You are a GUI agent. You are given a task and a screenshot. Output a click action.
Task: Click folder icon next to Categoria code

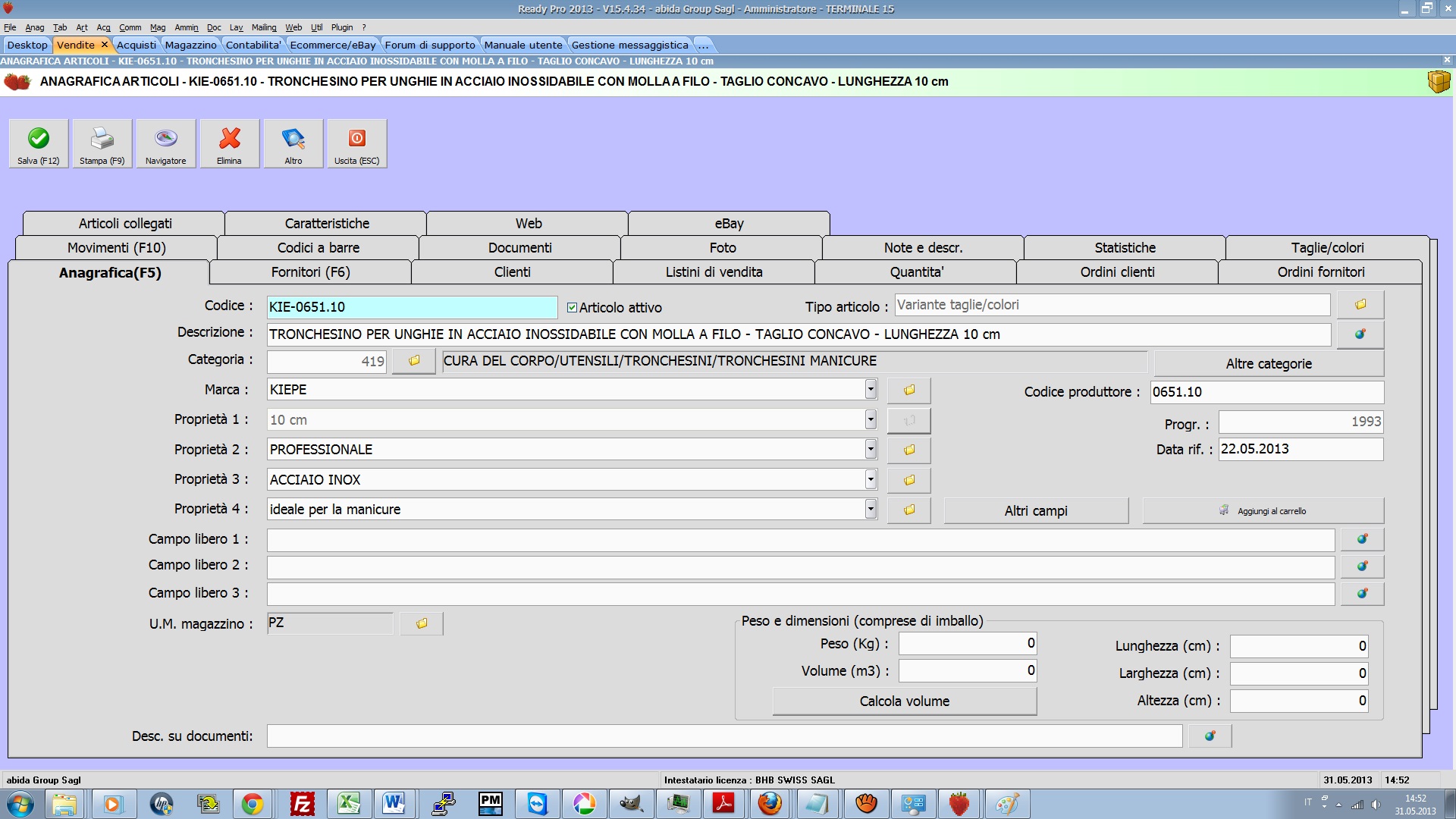[x=414, y=361]
